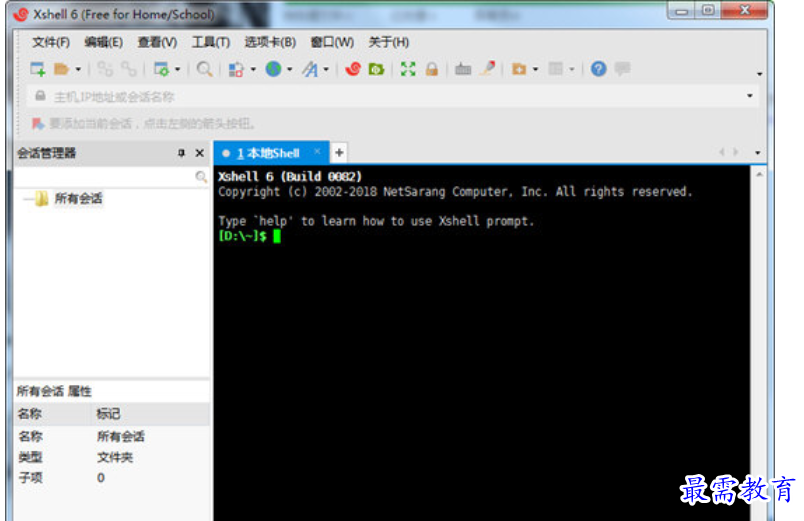This screenshot has width=804, height=521.
Task: Select the 所有会话 folder in tree
Action: click(x=78, y=198)
